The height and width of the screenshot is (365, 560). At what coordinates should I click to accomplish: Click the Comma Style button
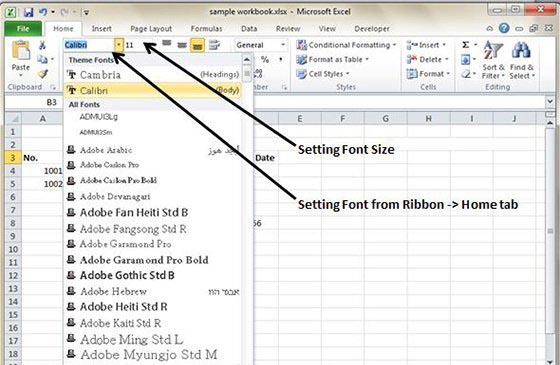click(x=281, y=59)
